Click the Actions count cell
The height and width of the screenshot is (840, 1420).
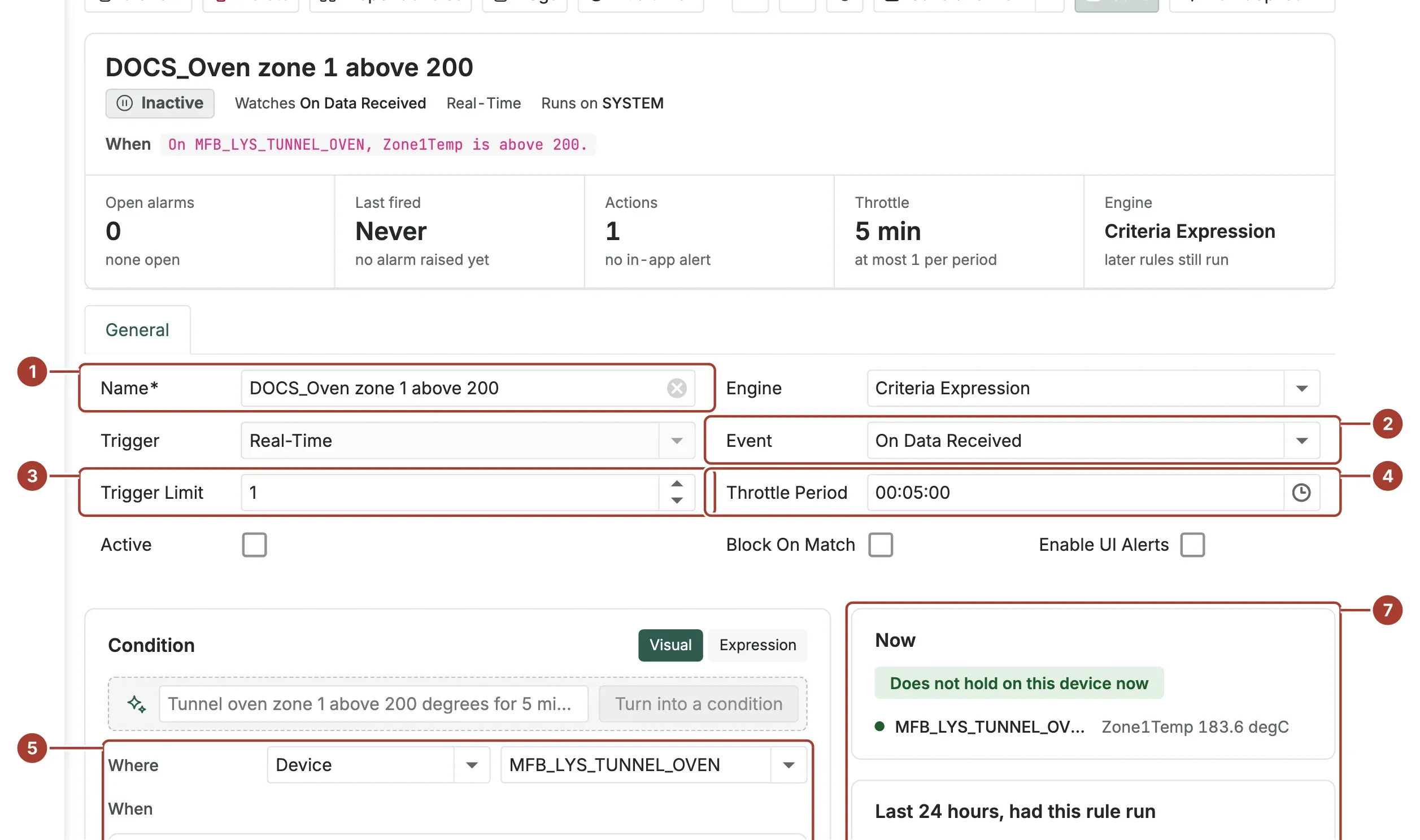point(708,232)
